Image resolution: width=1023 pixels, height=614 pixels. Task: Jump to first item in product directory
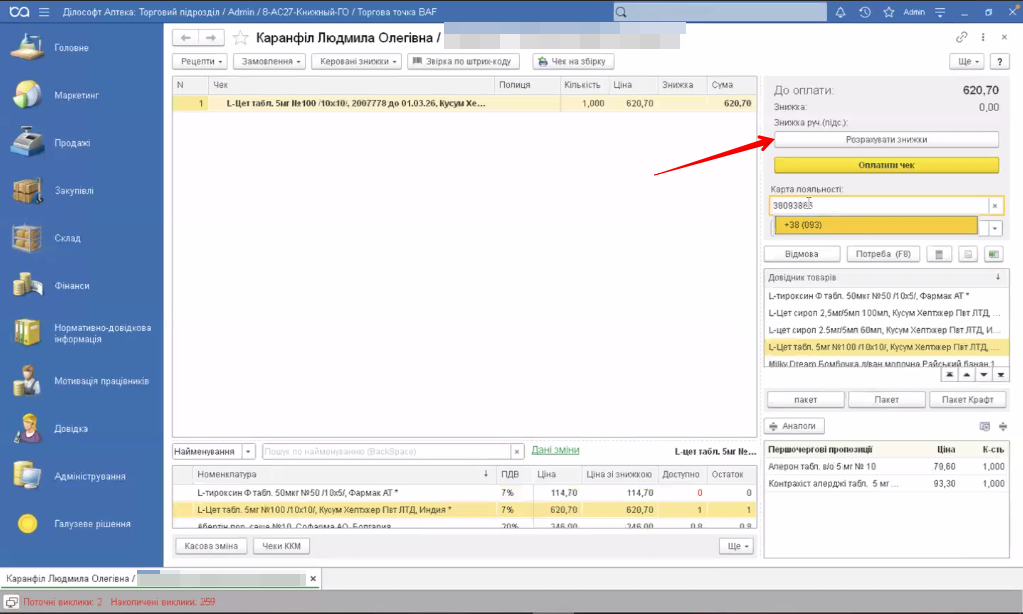[x=949, y=374]
